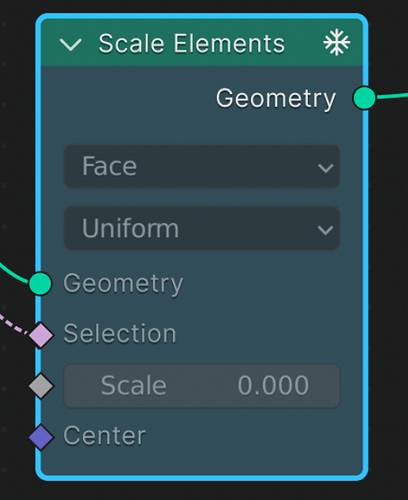The height and width of the screenshot is (500, 408).
Task: Click the snowflake icon in the node header
Action: click(x=336, y=42)
